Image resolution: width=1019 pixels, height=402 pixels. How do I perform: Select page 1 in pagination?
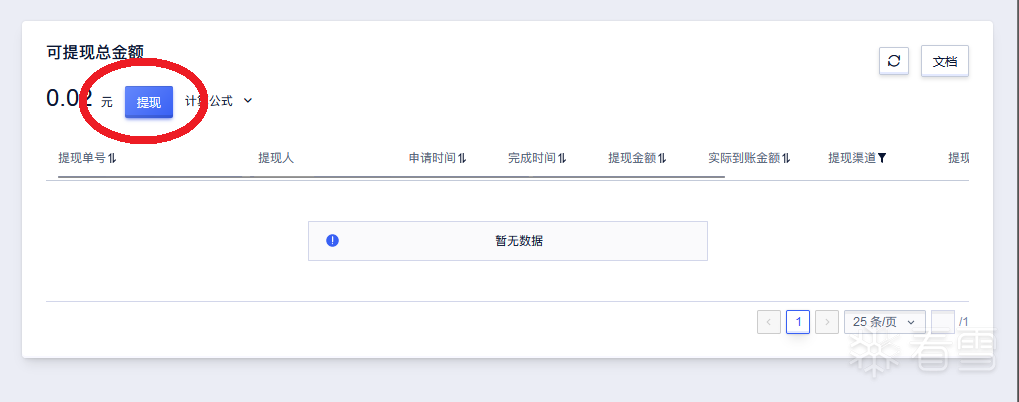(x=798, y=322)
